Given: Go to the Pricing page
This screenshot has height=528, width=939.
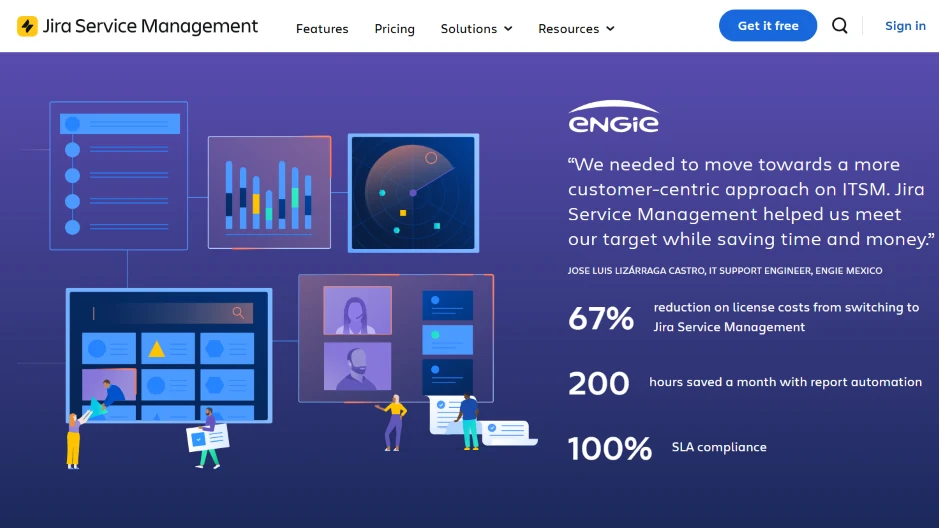Looking at the screenshot, I should pos(395,29).
